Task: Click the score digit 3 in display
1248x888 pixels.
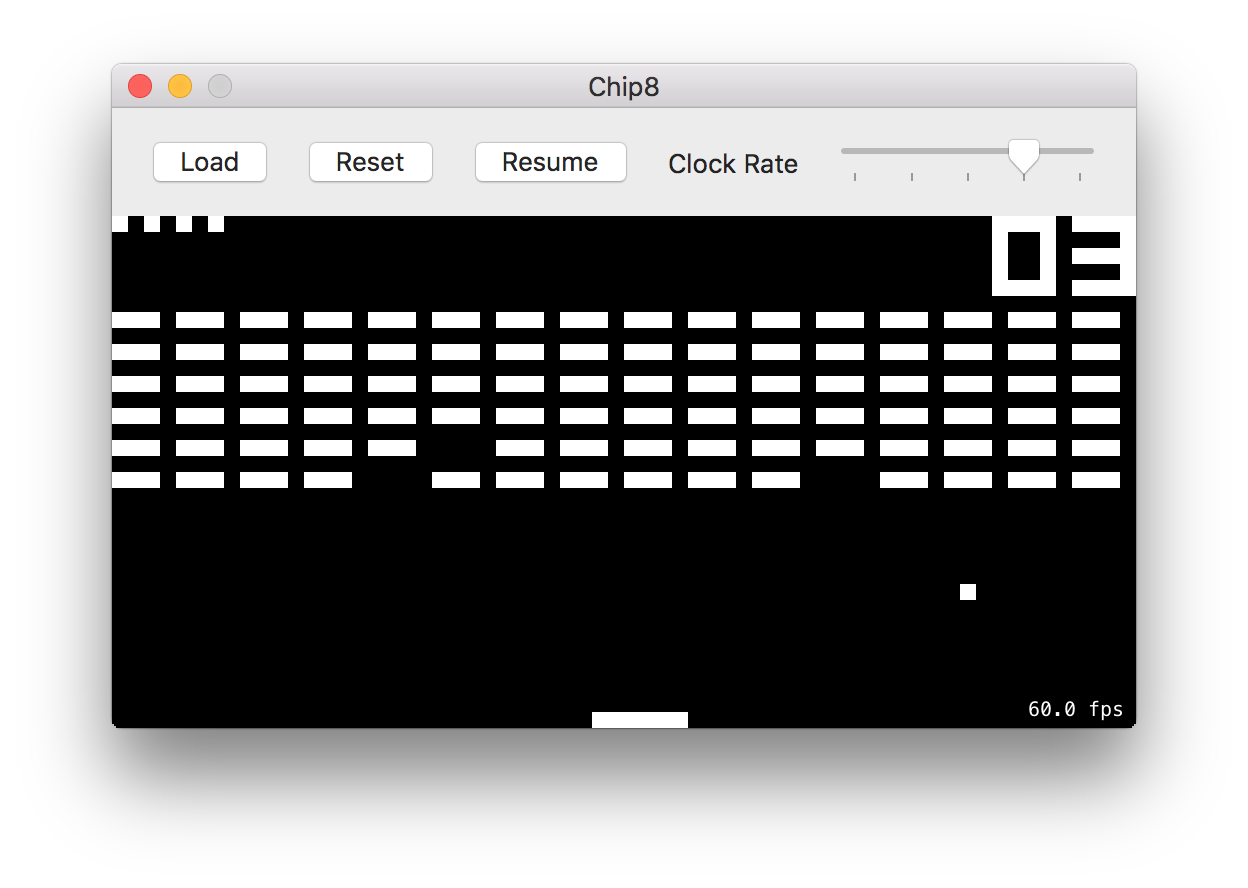Action: coord(1104,256)
